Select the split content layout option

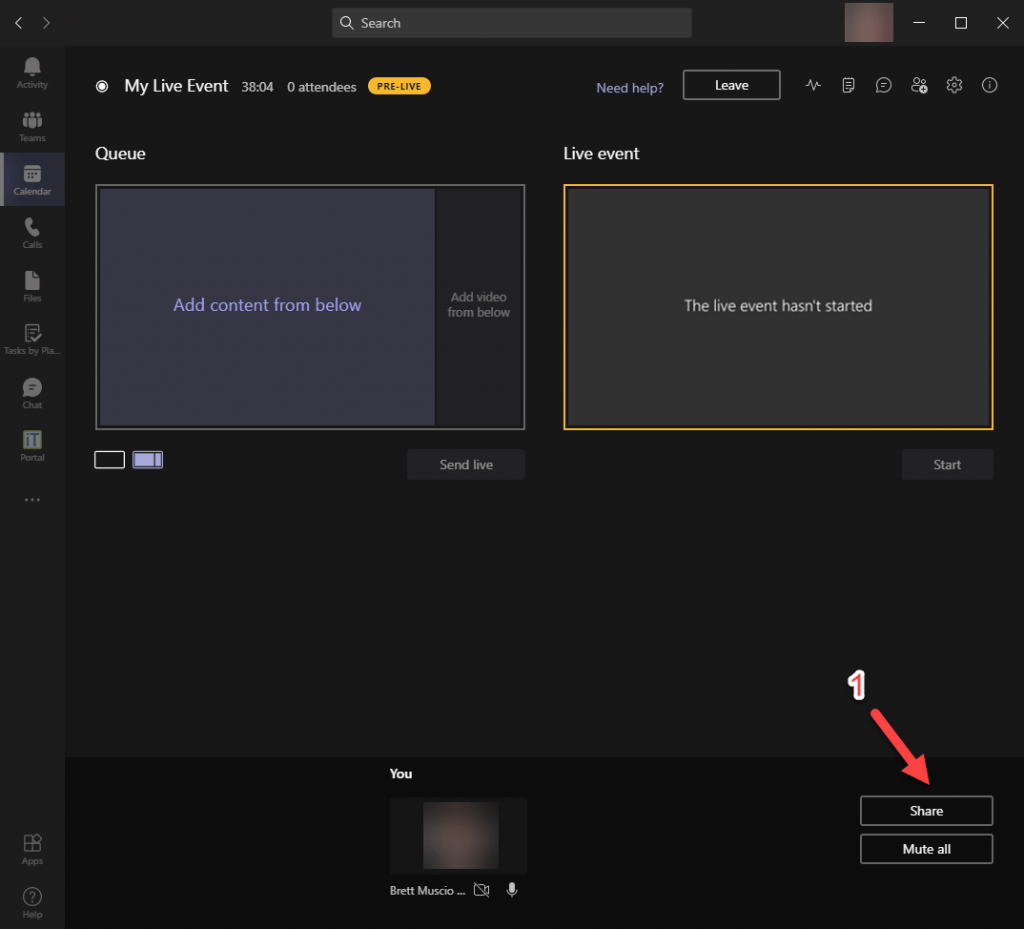click(x=147, y=458)
